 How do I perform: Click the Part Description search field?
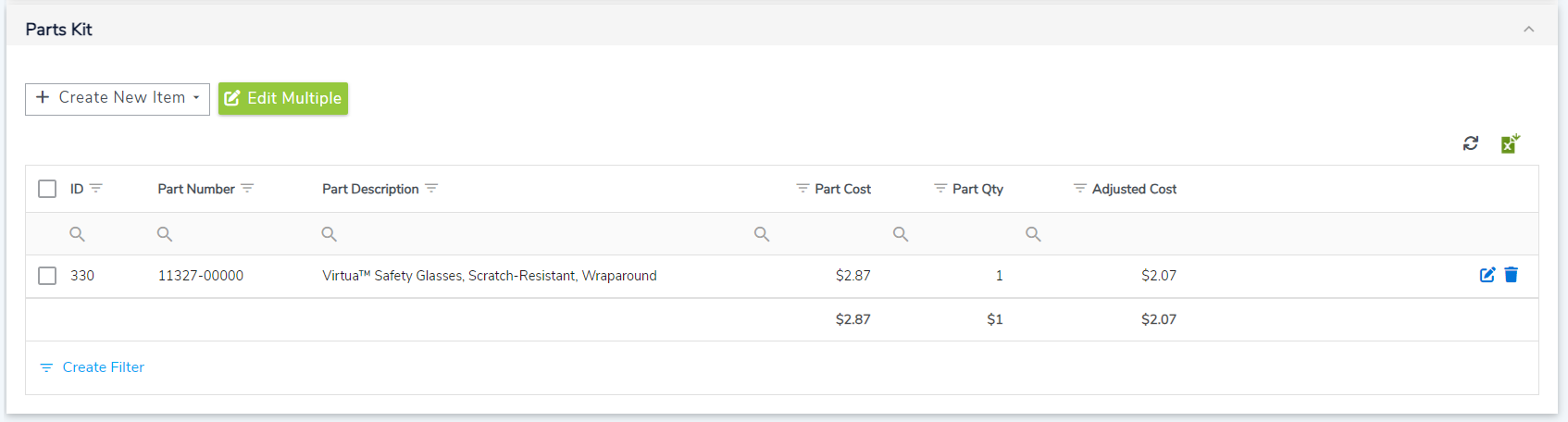537,234
